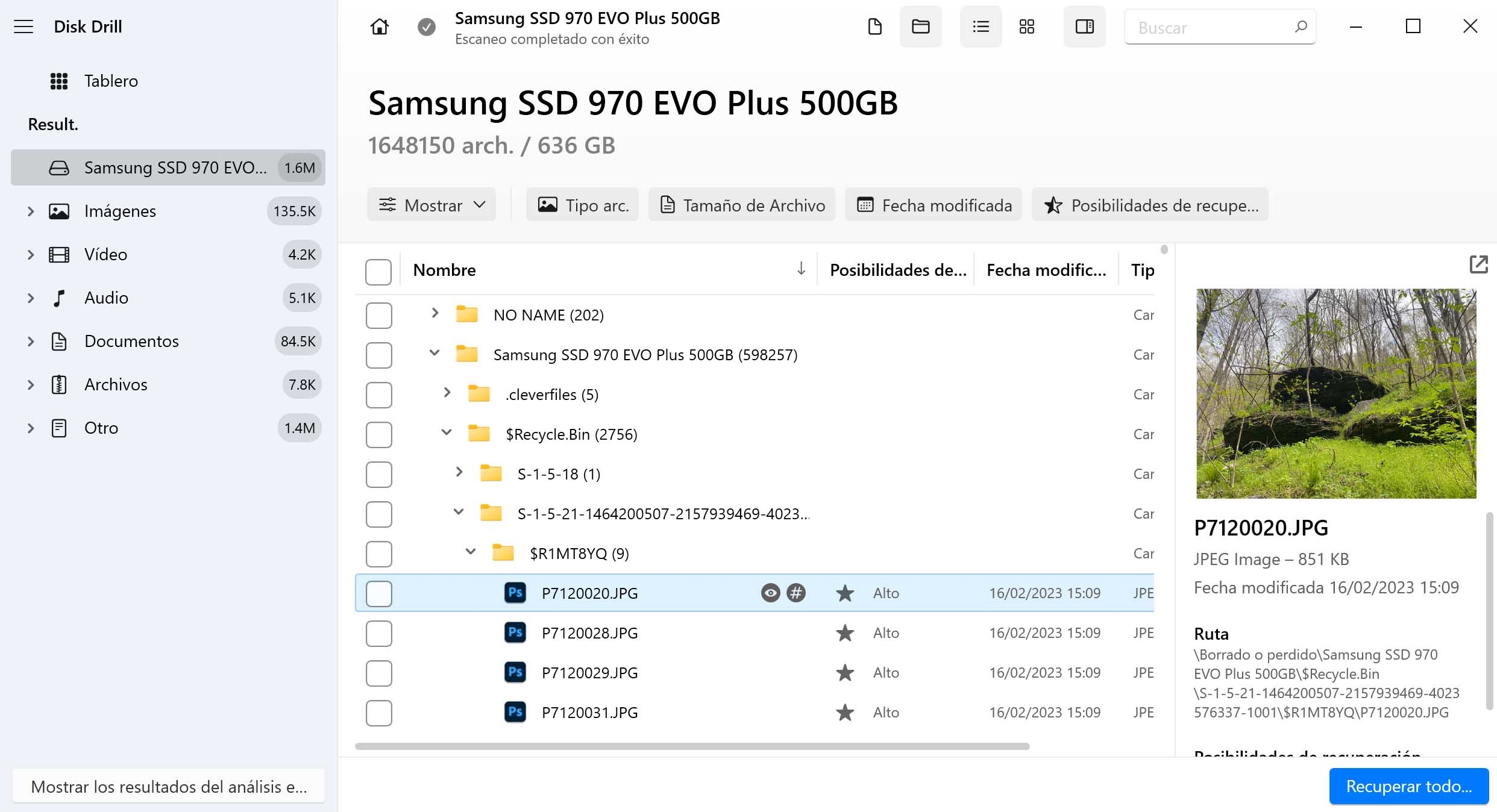Screen dimensions: 1497x812
Task: Switch to folder view icon
Action: (921, 27)
